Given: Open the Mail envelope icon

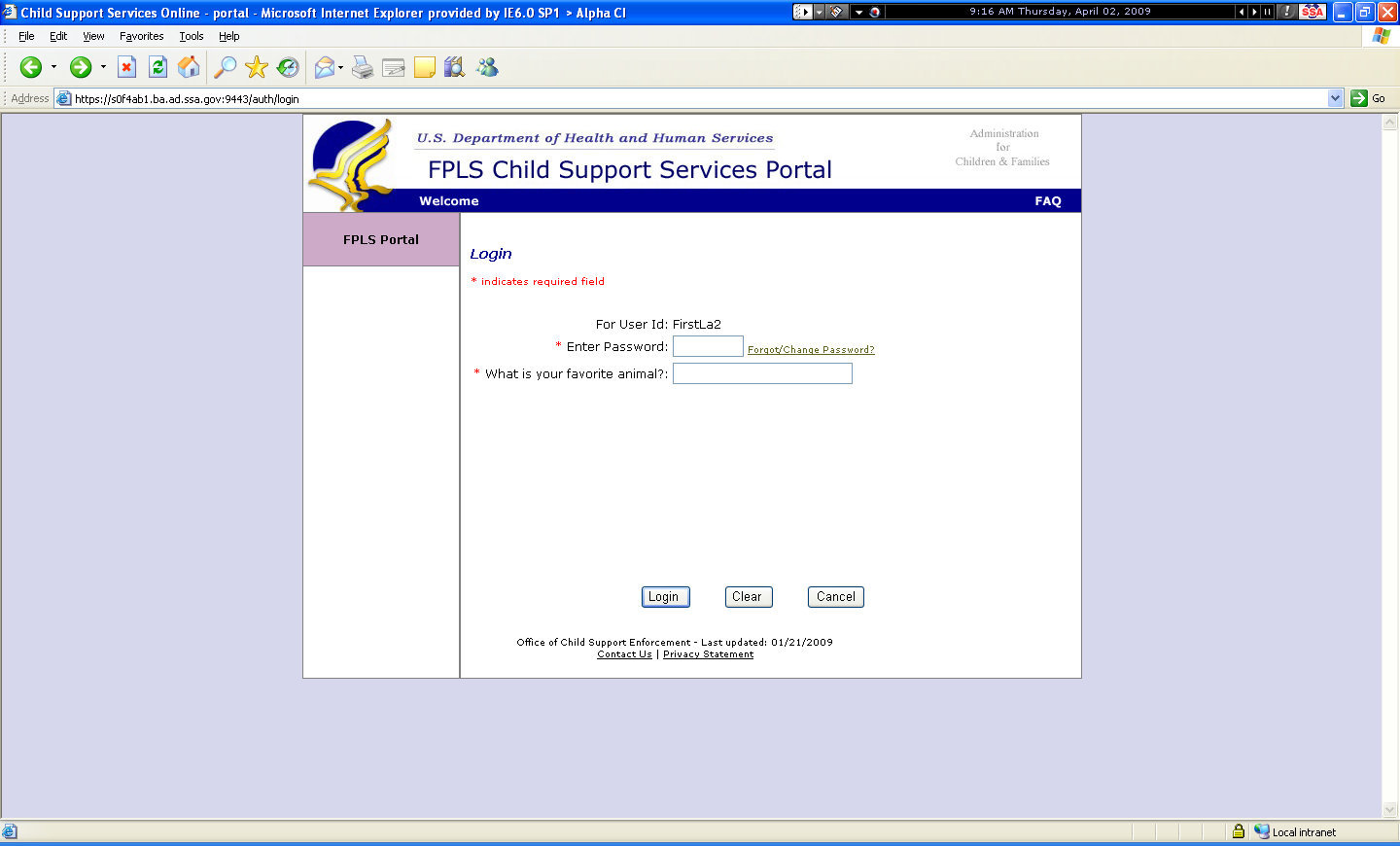Looking at the screenshot, I should (x=325, y=67).
